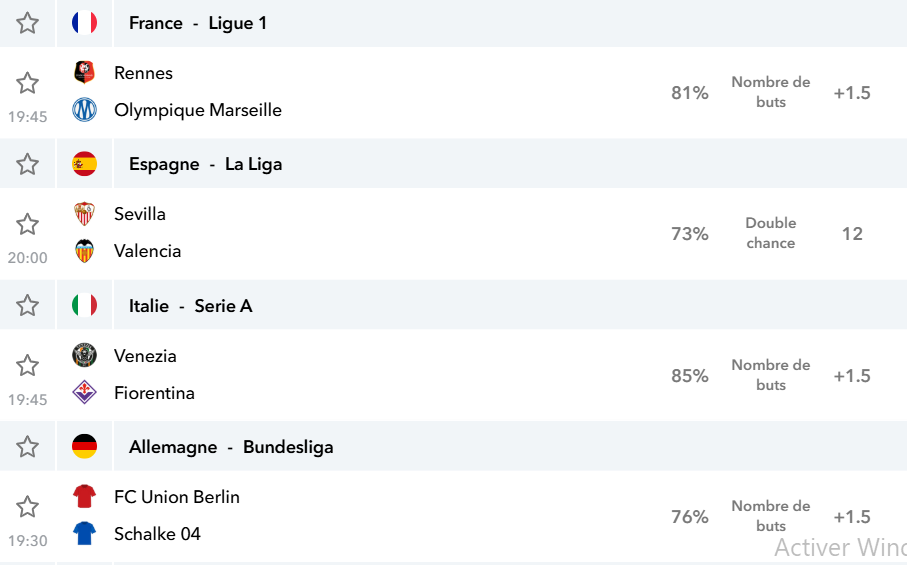Screen dimensions: 907x565
Task: Click the Olympique Marseille logo
Action: tap(84, 109)
